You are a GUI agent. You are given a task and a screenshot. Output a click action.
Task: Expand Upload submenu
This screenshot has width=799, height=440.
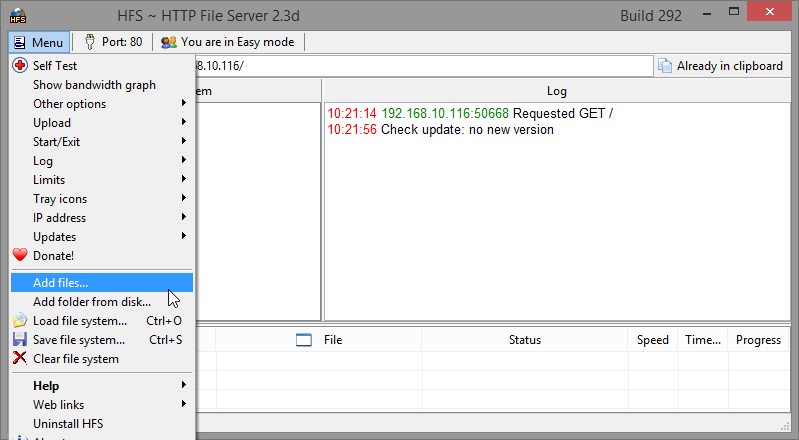click(102, 123)
